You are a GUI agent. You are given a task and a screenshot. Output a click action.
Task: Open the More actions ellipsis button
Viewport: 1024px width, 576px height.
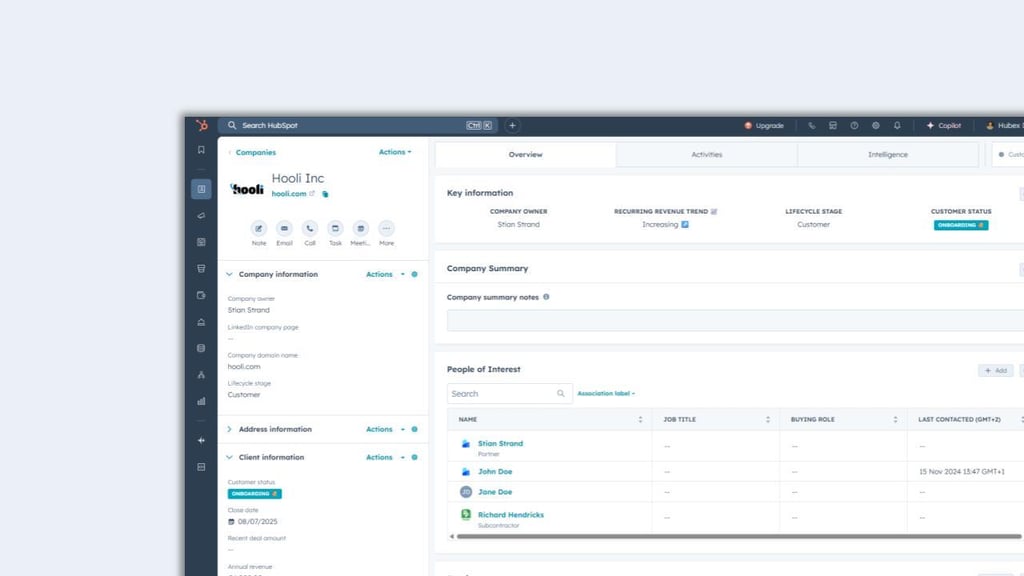(x=386, y=229)
